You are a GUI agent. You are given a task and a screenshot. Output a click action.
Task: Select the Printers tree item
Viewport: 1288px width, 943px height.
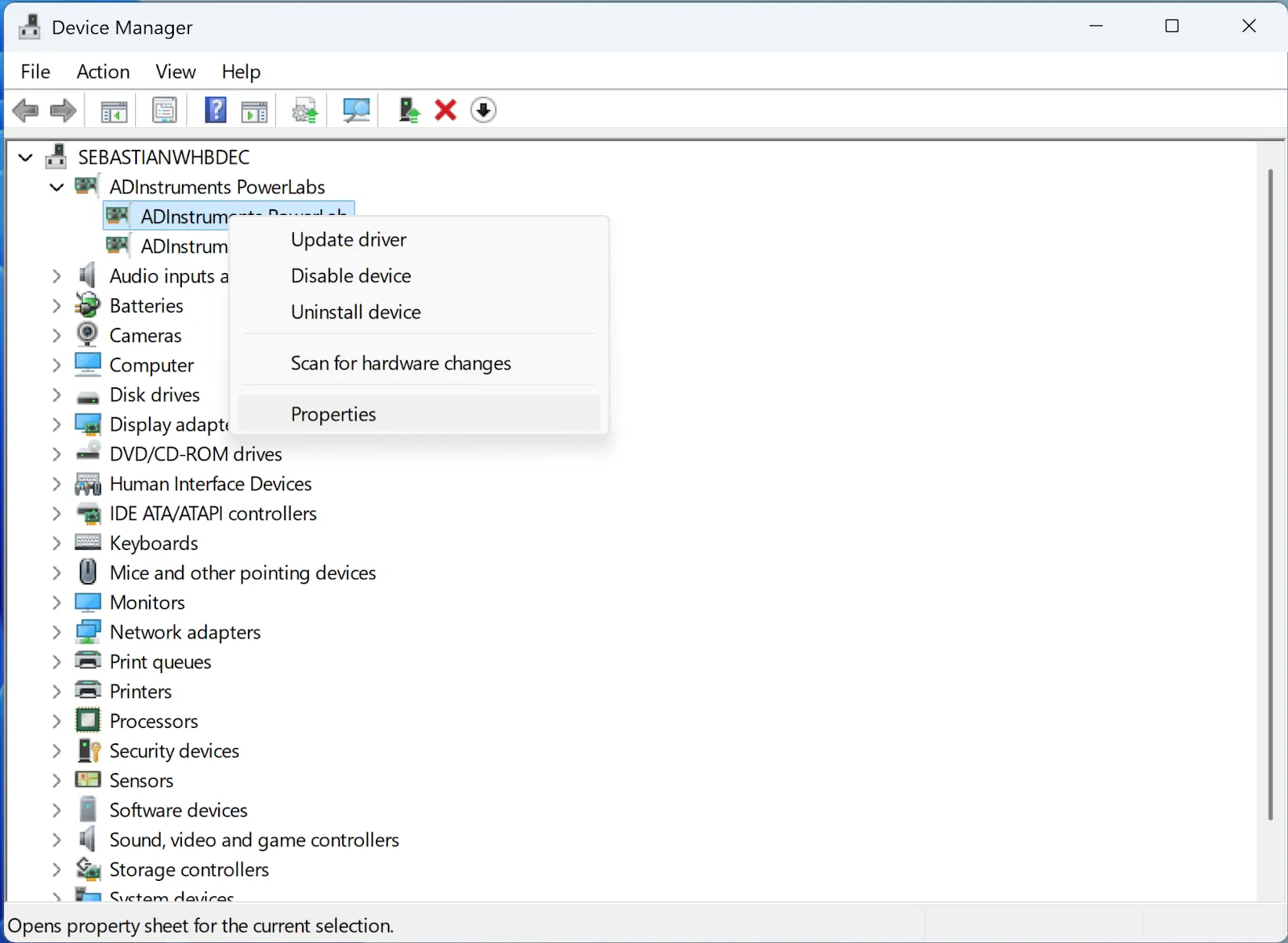click(x=141, y=692)
